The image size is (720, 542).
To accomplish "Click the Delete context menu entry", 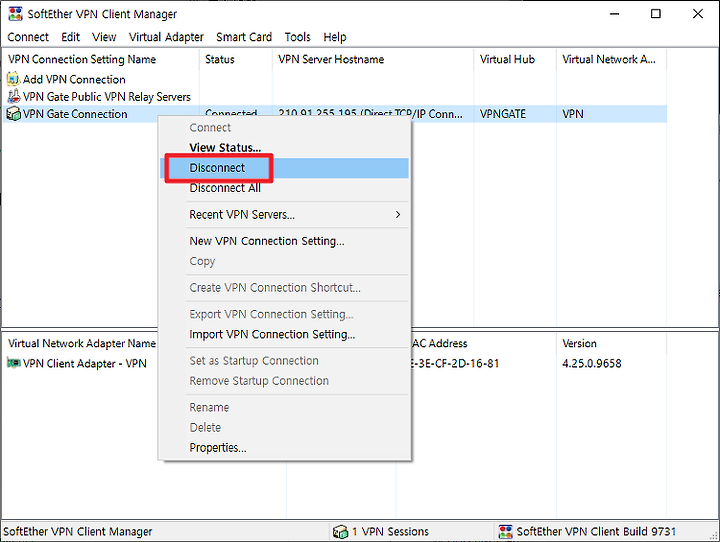I will tap(284, 428).
